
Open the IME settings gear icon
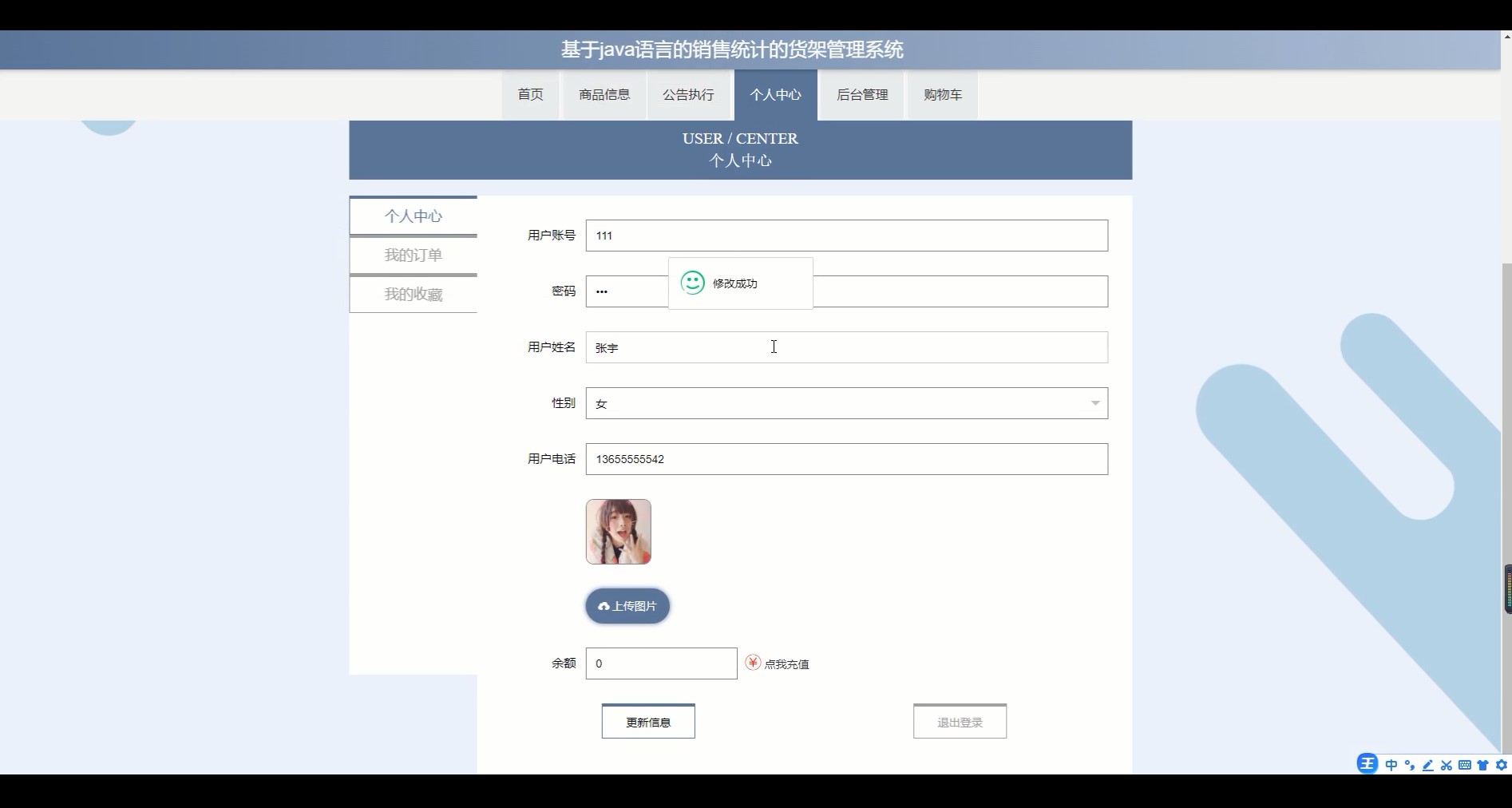1501,765
